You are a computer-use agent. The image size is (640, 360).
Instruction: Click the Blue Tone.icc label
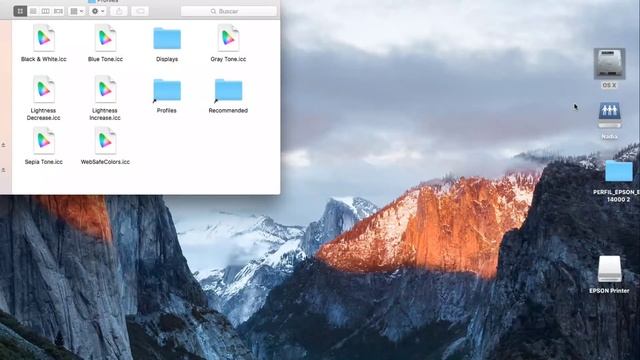105,59
